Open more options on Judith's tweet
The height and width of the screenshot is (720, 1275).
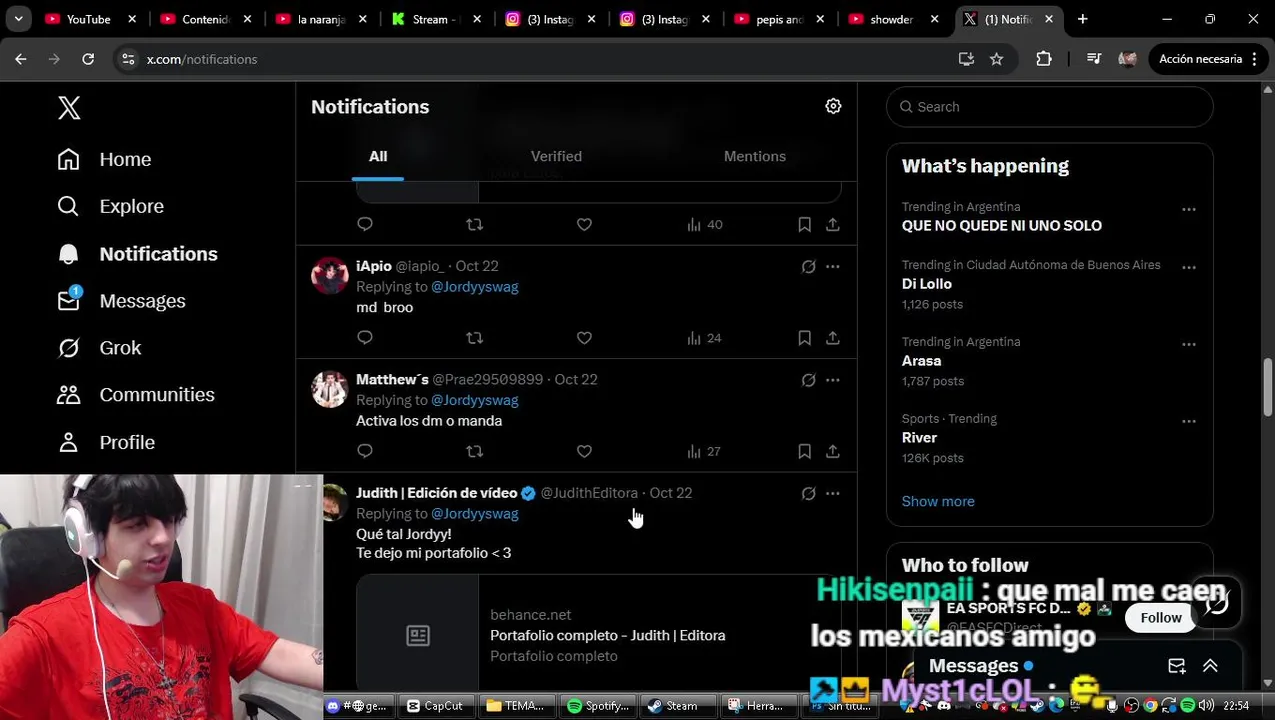tap(833, 493)
